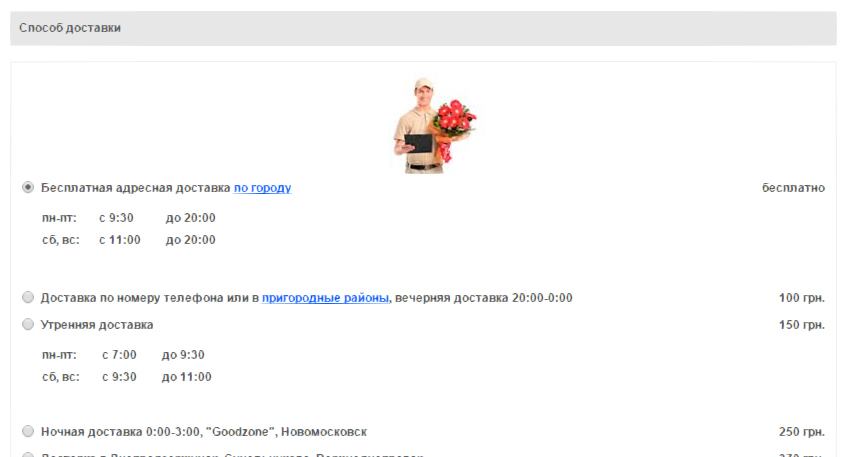
Task: Select the Утренняя доставка radio button
Action: (x=28, y=324)
